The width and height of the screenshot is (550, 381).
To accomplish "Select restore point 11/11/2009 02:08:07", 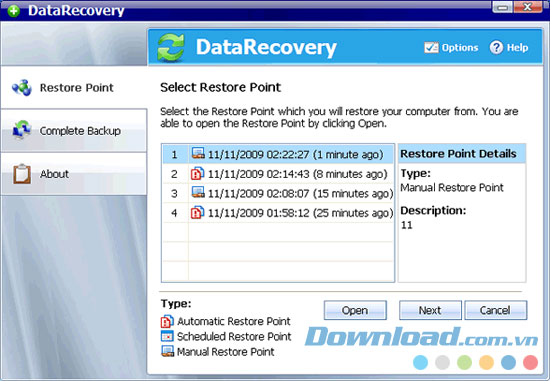I will click(x=278, y=193).
